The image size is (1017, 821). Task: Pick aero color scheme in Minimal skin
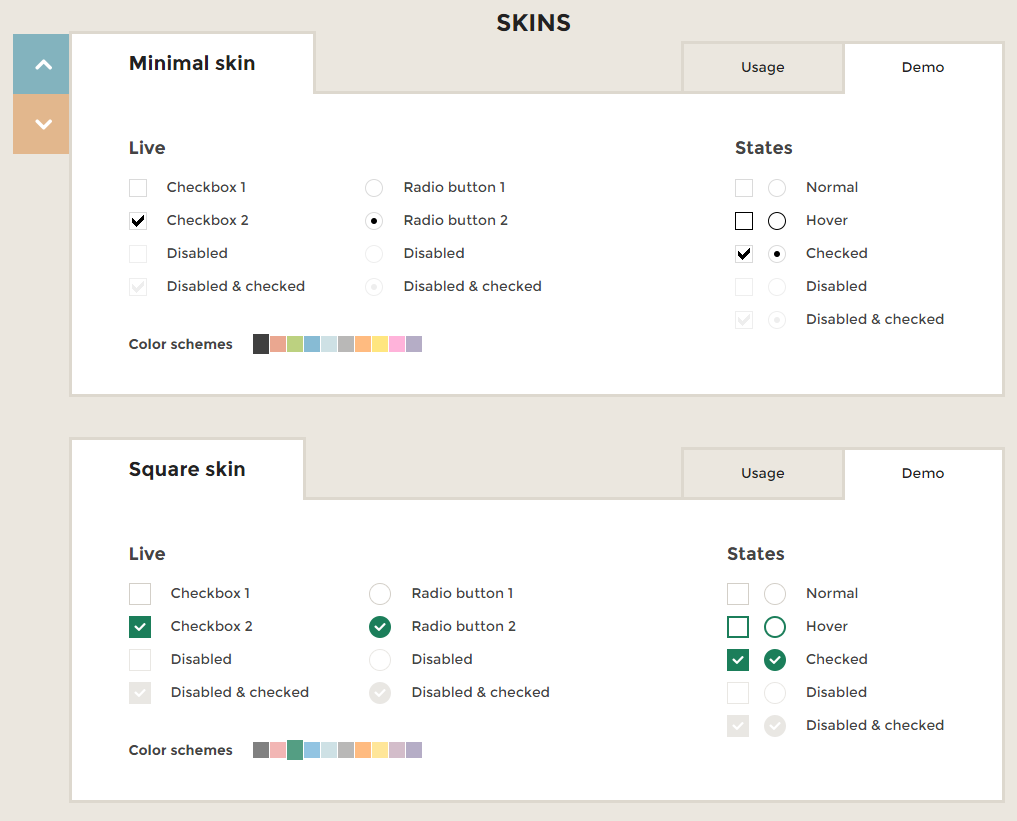pyautogui.click(x=329, y=344)
